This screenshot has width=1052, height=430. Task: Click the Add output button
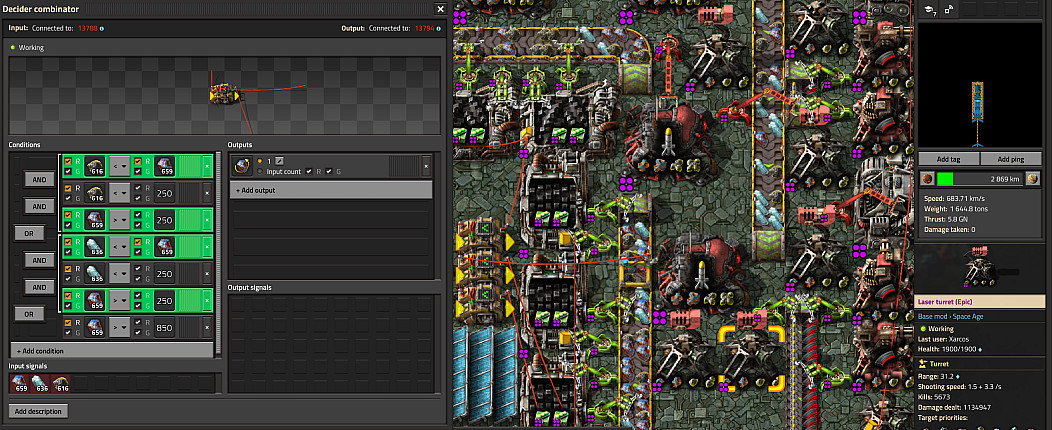coord(330,190)
